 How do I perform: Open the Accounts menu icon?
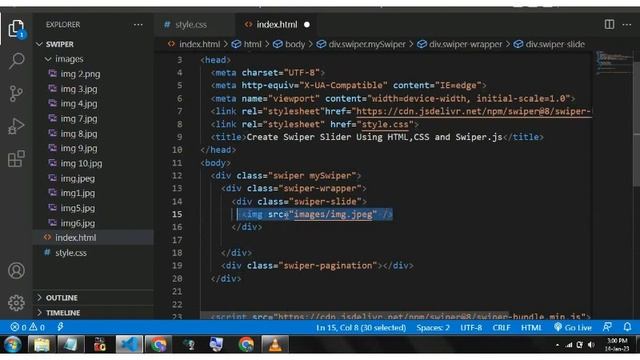click(x=16, y=271)
